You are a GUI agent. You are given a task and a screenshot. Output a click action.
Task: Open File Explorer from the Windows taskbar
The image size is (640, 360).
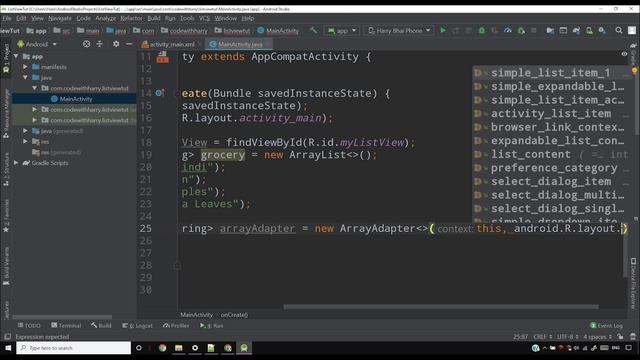179,348
